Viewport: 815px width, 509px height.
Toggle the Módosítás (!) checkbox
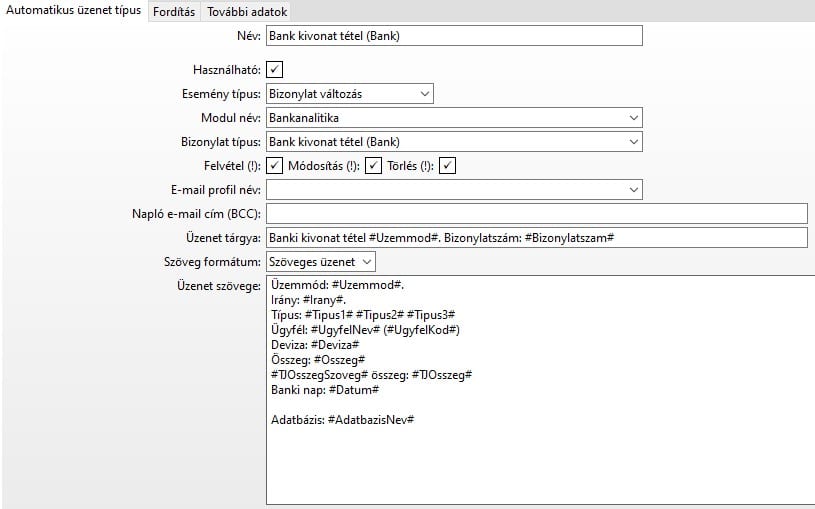tap(374, 165)
